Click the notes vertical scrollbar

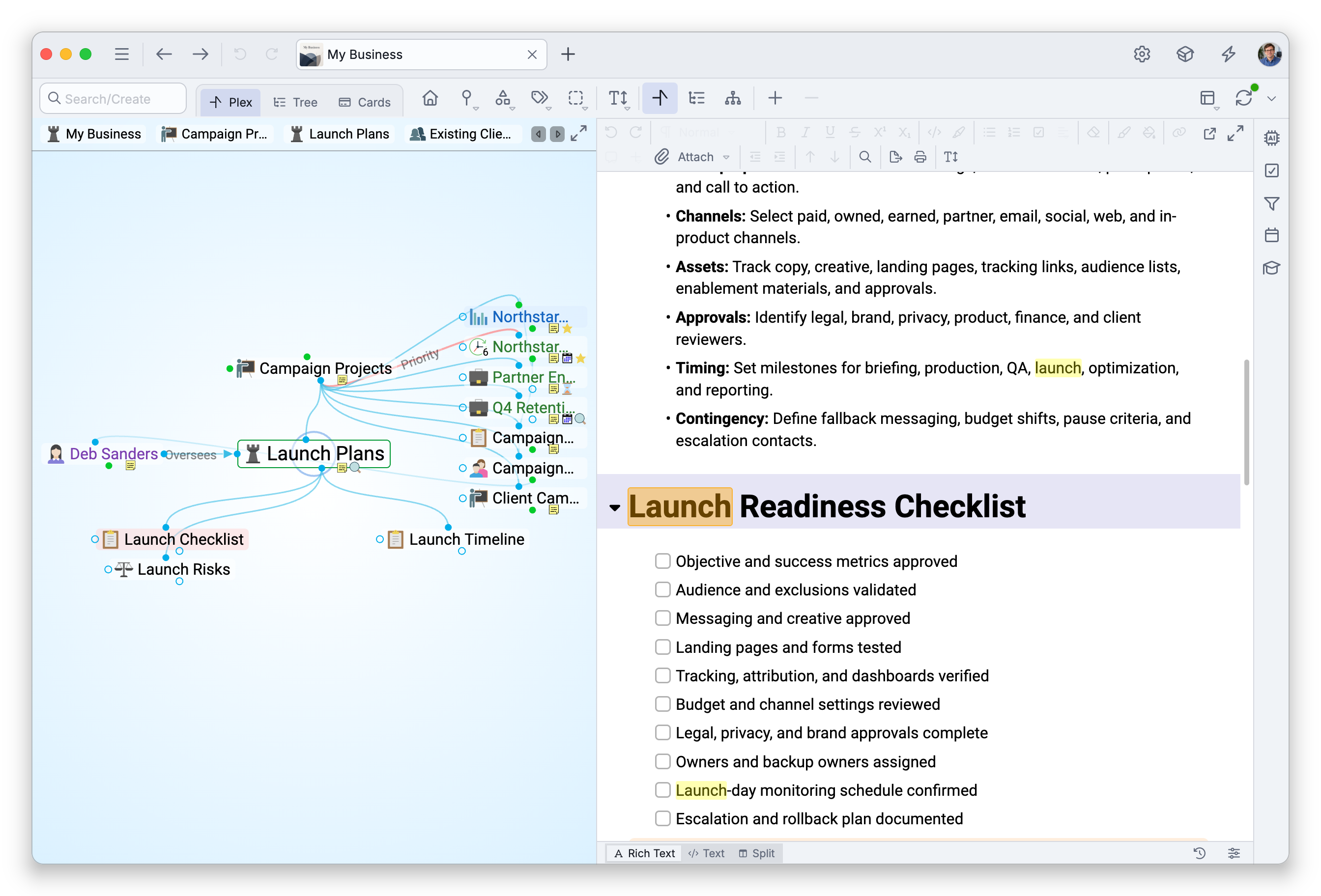click(1246, 421)
